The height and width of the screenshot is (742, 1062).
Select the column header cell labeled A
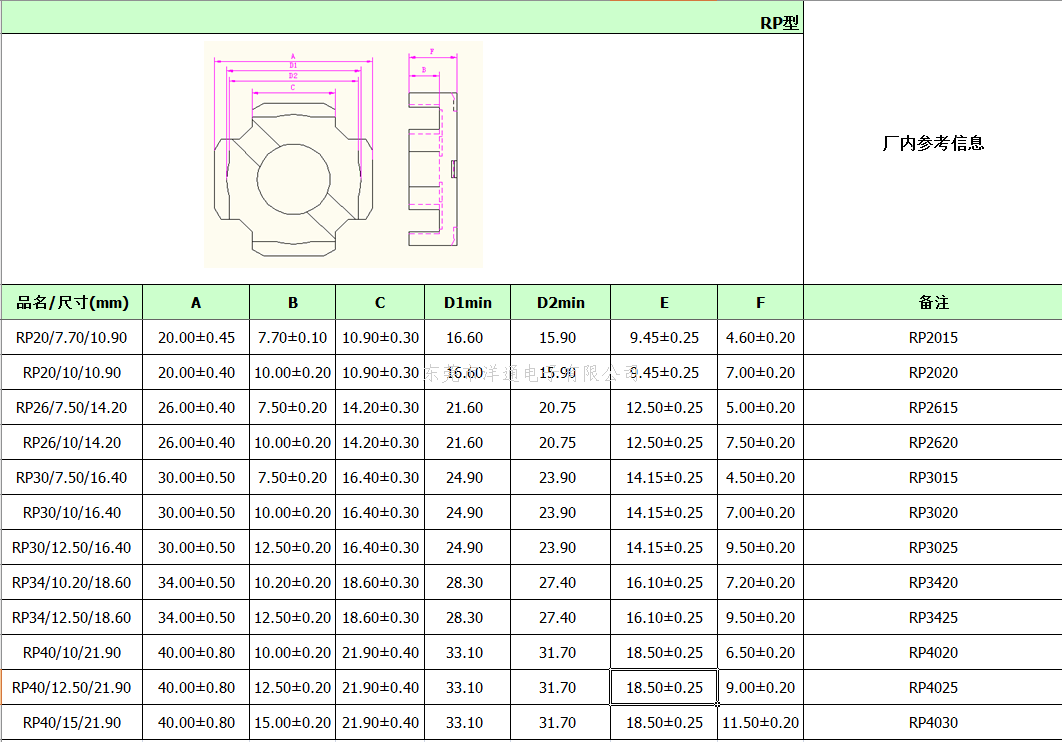[x=196, y=303]
